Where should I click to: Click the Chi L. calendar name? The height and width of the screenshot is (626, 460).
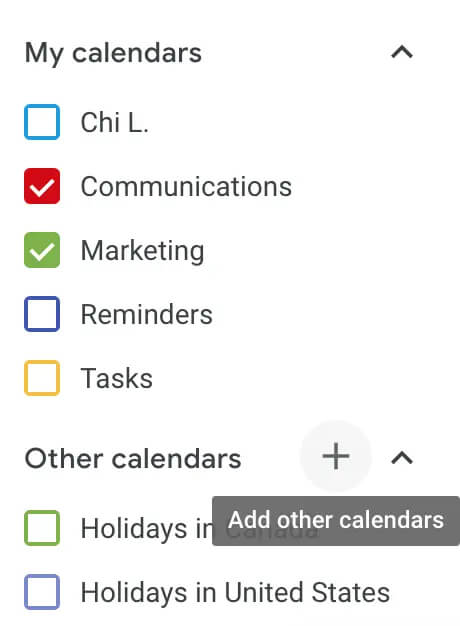click(x=115, y=122)
